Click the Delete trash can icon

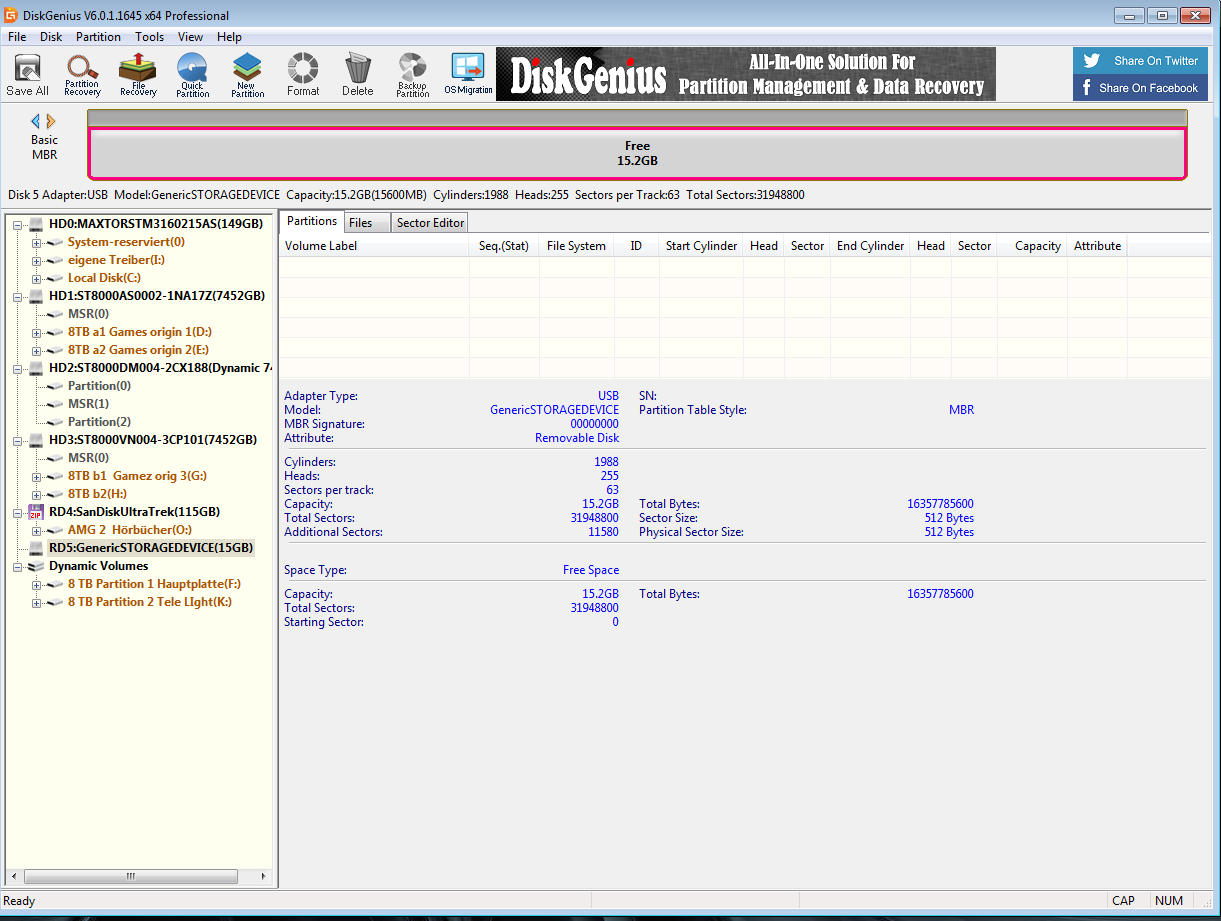(x=357, y=75)
